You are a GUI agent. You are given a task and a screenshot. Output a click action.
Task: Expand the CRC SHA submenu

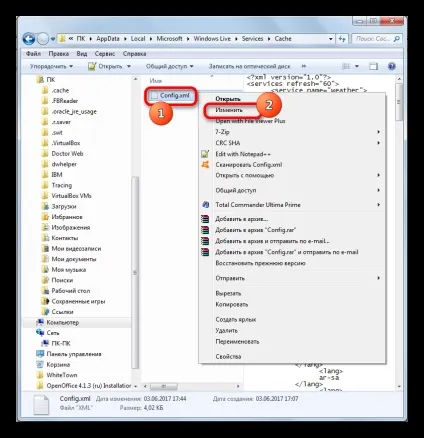pos(379,143)
